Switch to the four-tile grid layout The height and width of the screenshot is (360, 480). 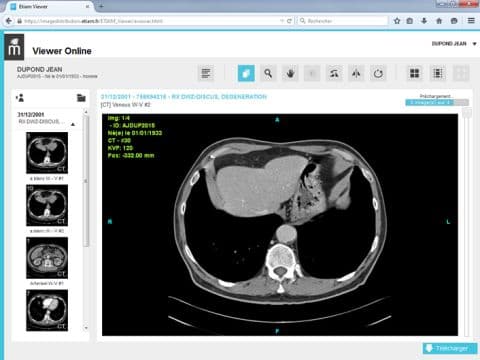click(414, 73)
